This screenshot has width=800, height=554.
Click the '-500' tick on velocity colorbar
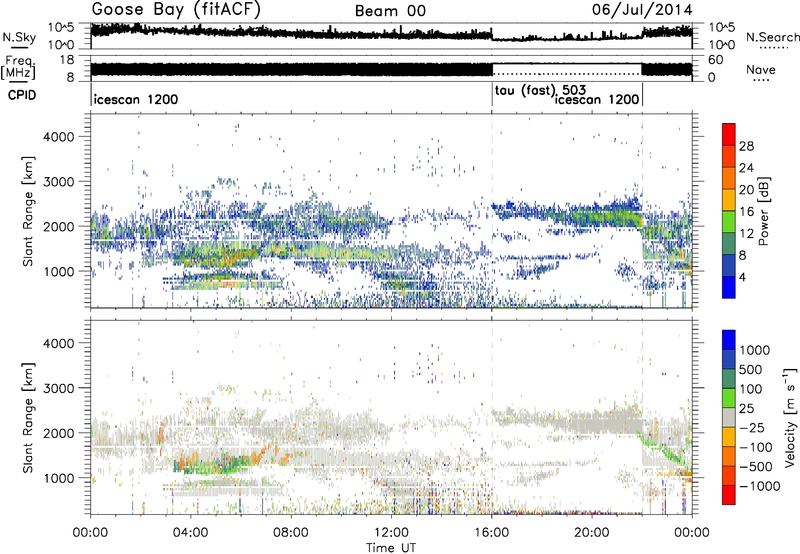click(x=756, y=466)
